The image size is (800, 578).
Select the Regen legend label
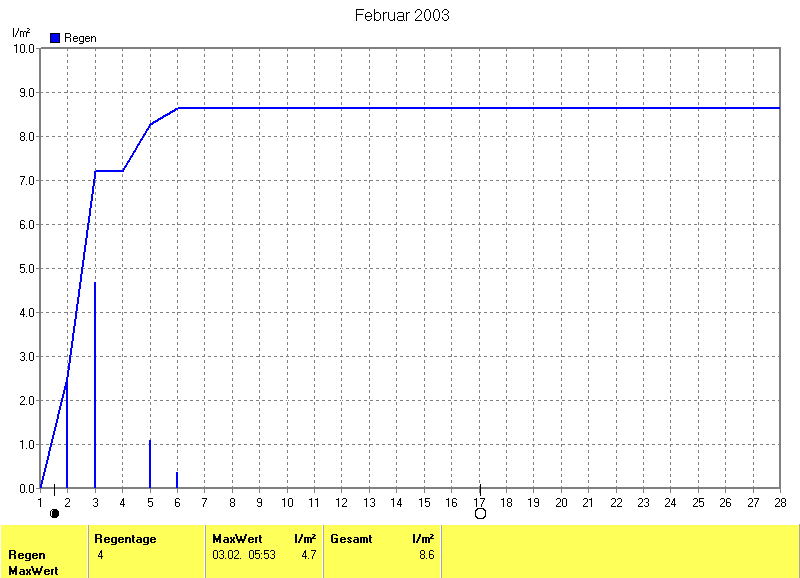click(x=80, y=37)
